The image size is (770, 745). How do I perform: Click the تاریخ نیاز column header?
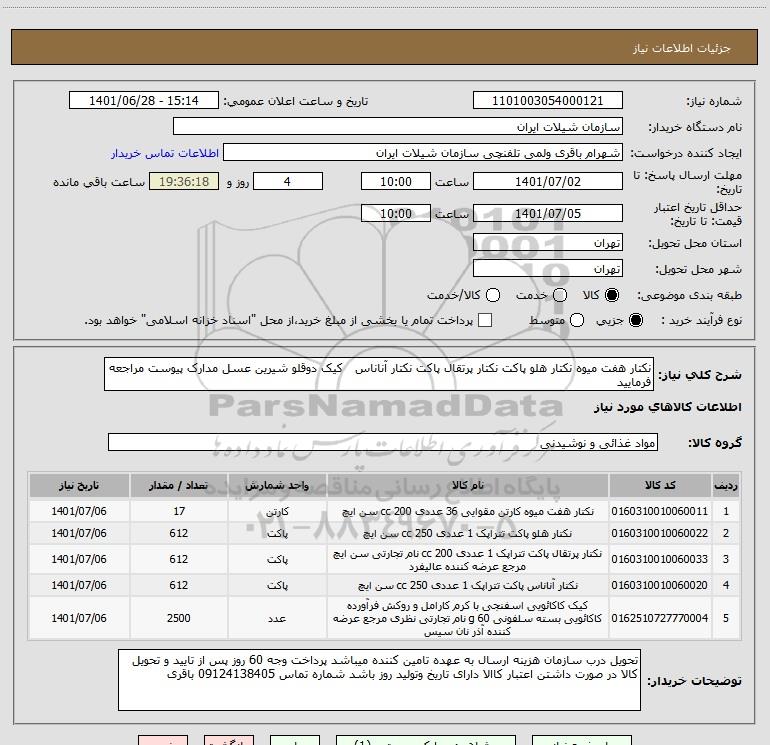(79, 485)
